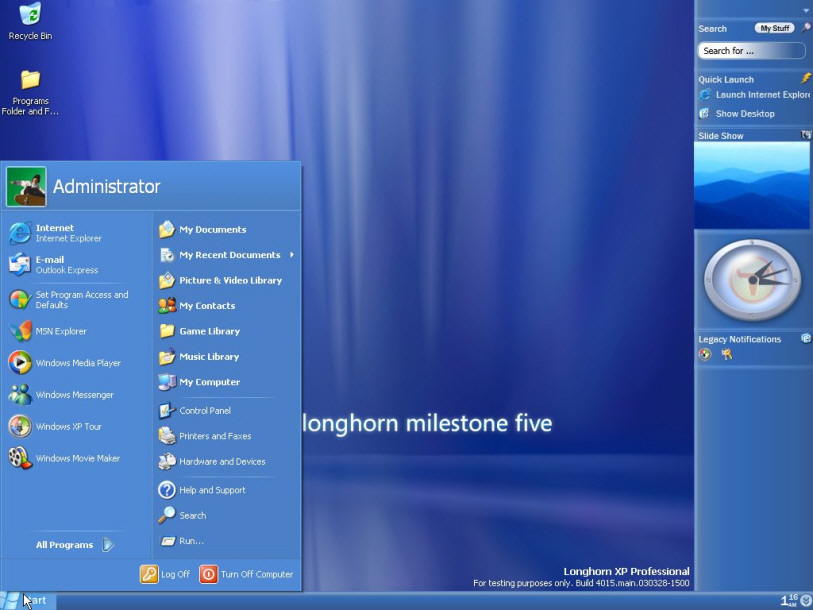813x610 pixels.
Task: Click the Start button on taskbar
Action: click(27, 601)
